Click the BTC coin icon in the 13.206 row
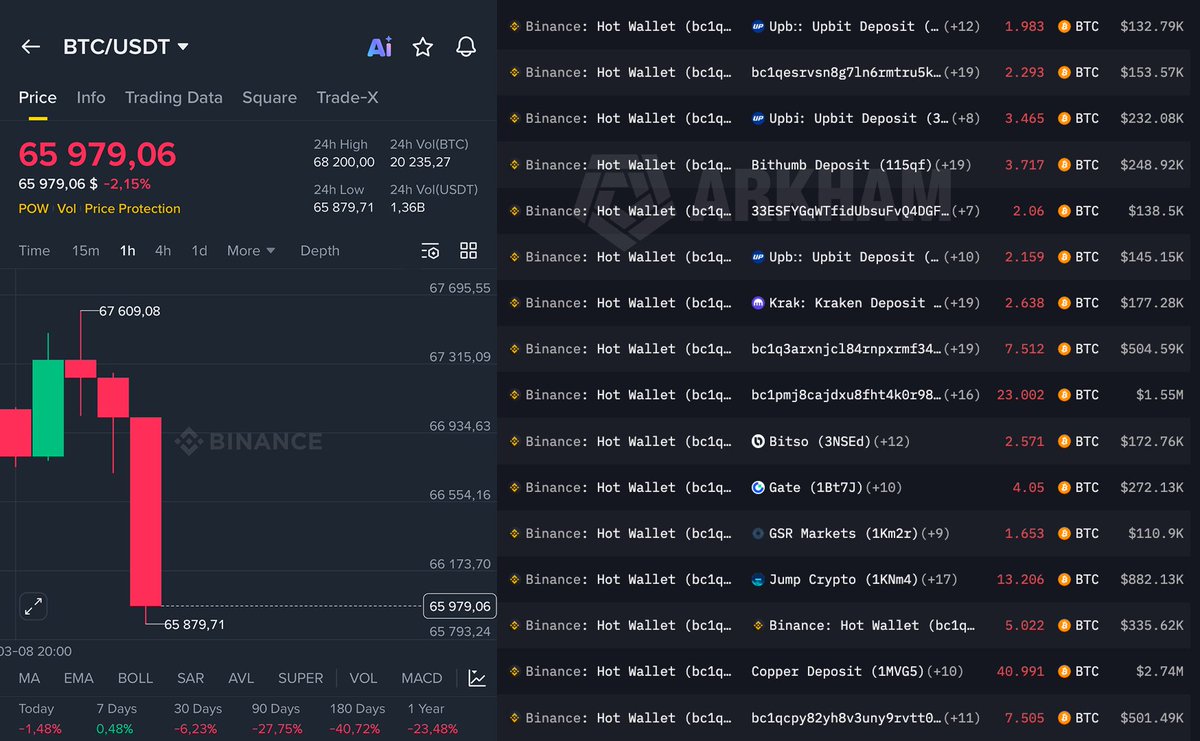The width and height of the screenshot is (1200, 741). click(x=1064, y=579)
